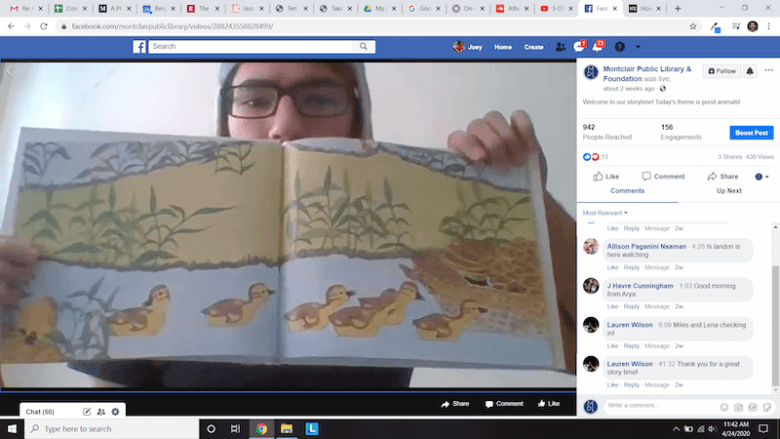Image resolution: width=780 pixels, height=439 pixels.
Task: Click the Boost Post button
Action: (751, 133)
